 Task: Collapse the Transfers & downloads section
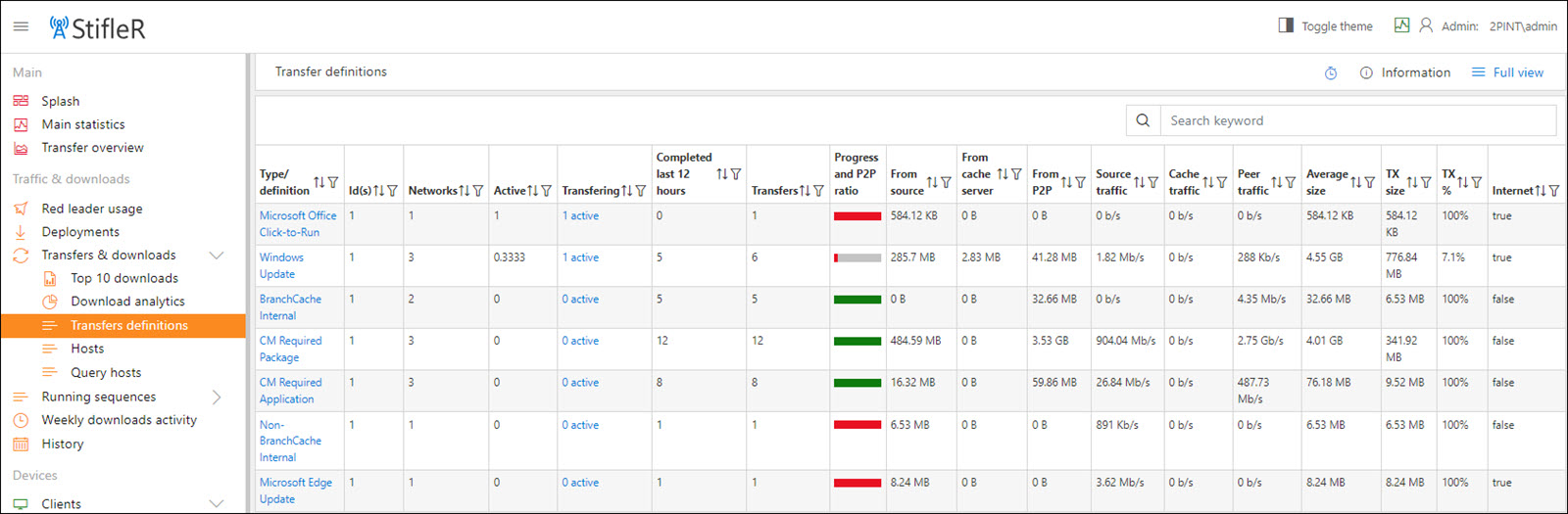coord(217,256)
